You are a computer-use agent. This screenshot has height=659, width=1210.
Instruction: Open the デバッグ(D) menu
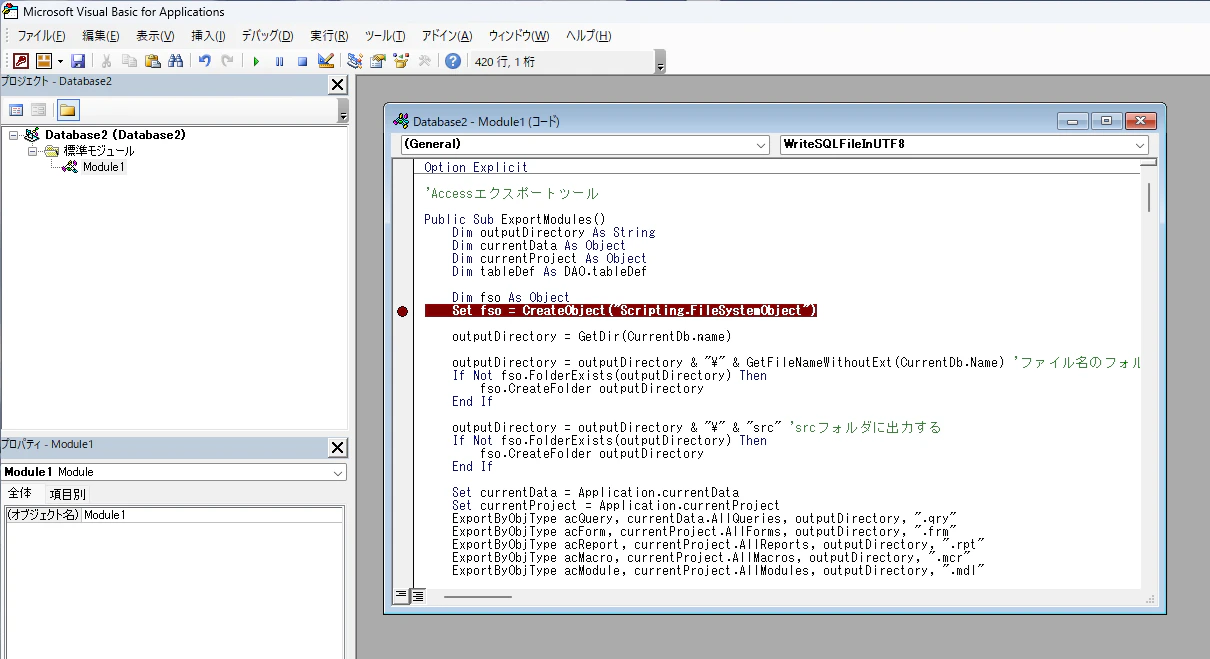267,36
